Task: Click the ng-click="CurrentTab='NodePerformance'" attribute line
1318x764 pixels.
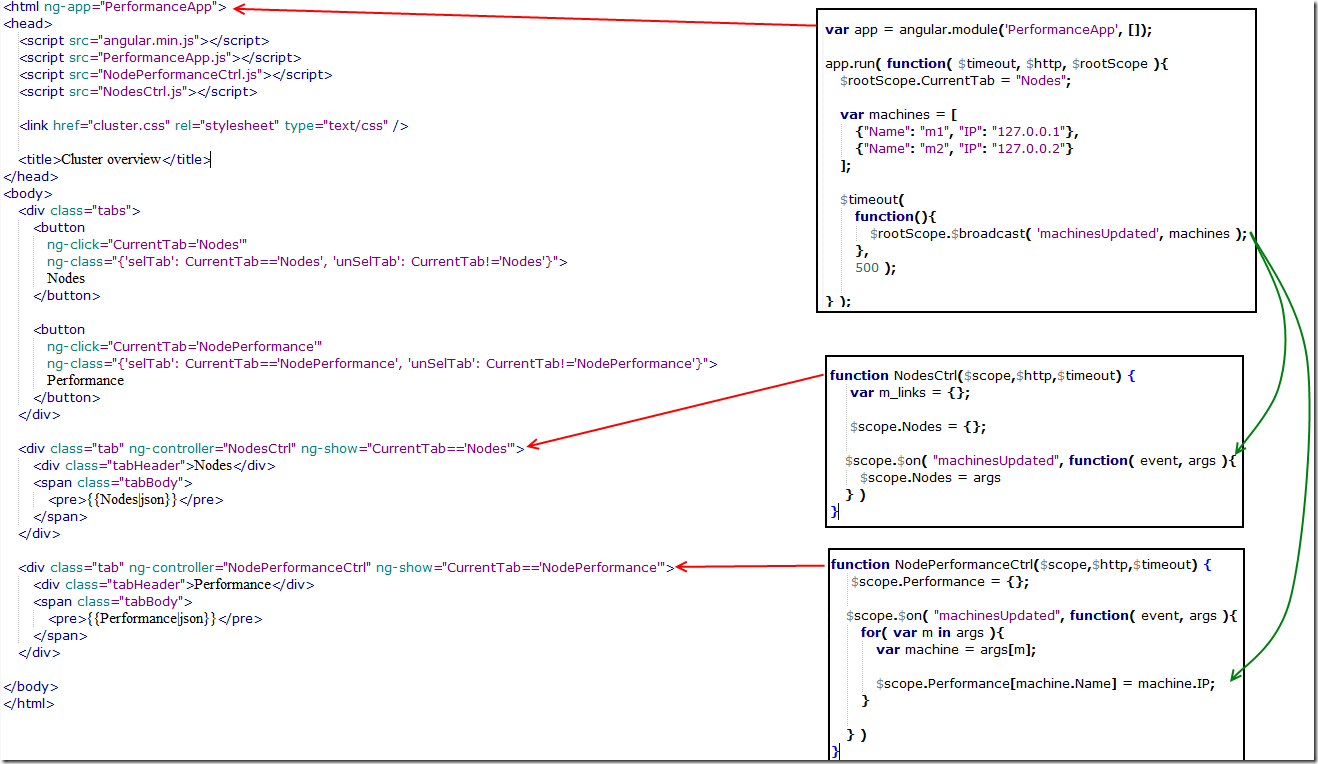Action: [184, 346]
